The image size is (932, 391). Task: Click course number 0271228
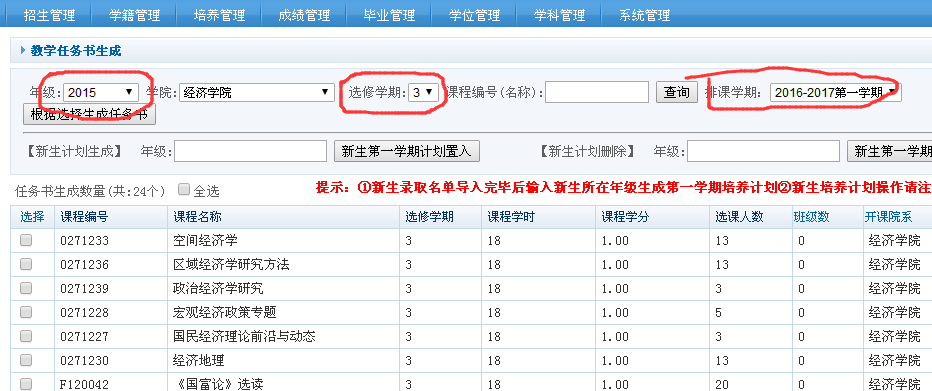coord(84,313)
